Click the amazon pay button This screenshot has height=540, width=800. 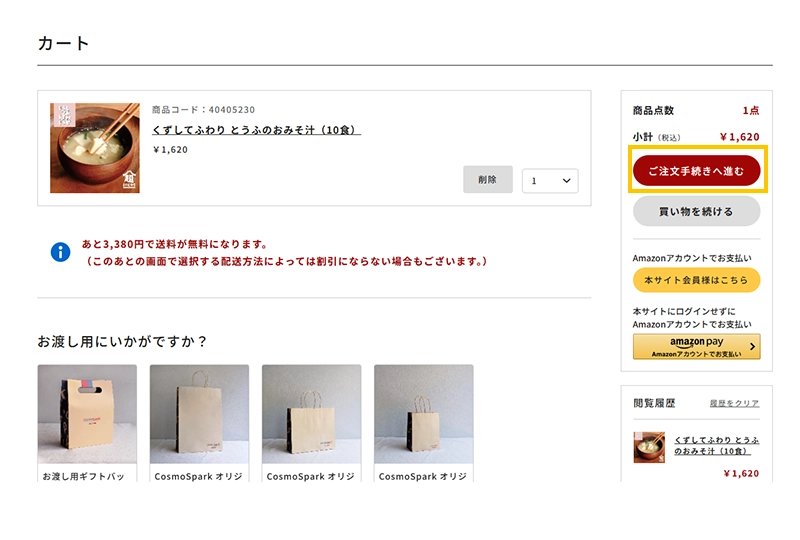tap(696, 347)
